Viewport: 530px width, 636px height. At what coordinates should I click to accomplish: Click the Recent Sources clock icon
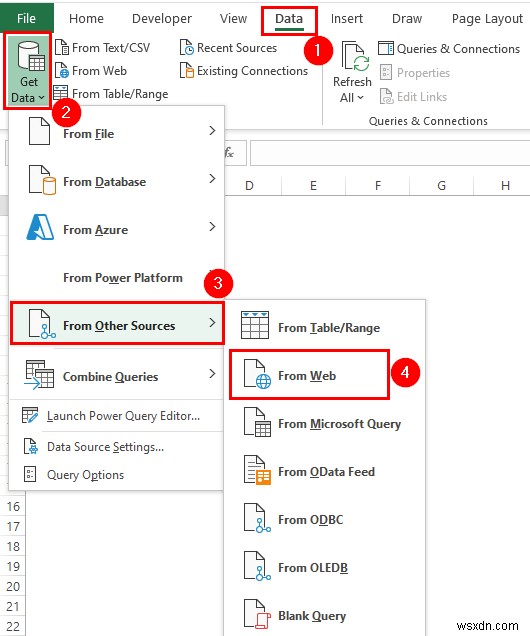187,48
